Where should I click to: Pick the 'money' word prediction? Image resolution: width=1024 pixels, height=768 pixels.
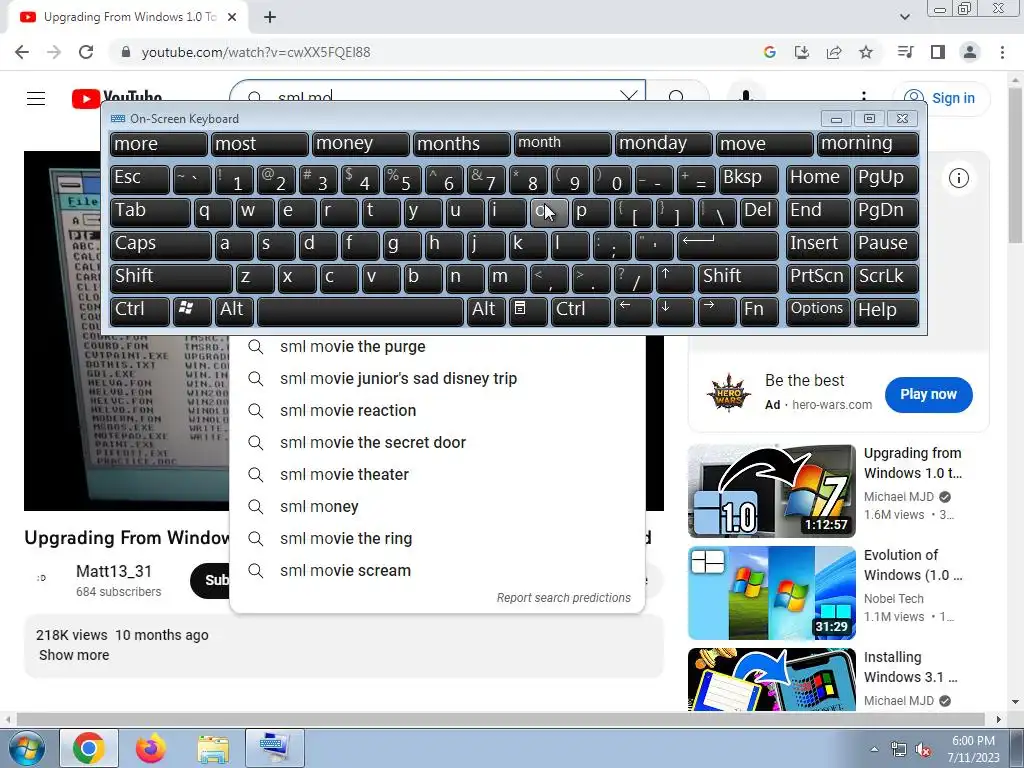(360, 144)
